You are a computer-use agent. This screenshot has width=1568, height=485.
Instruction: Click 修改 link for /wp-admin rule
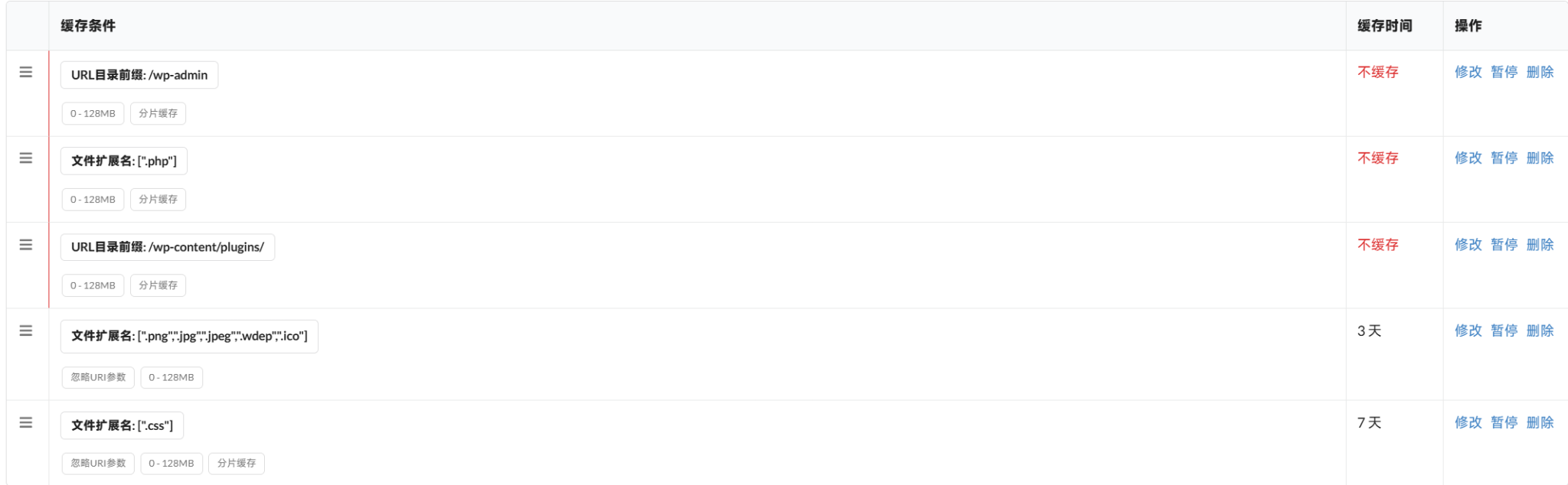(1468, 72)
